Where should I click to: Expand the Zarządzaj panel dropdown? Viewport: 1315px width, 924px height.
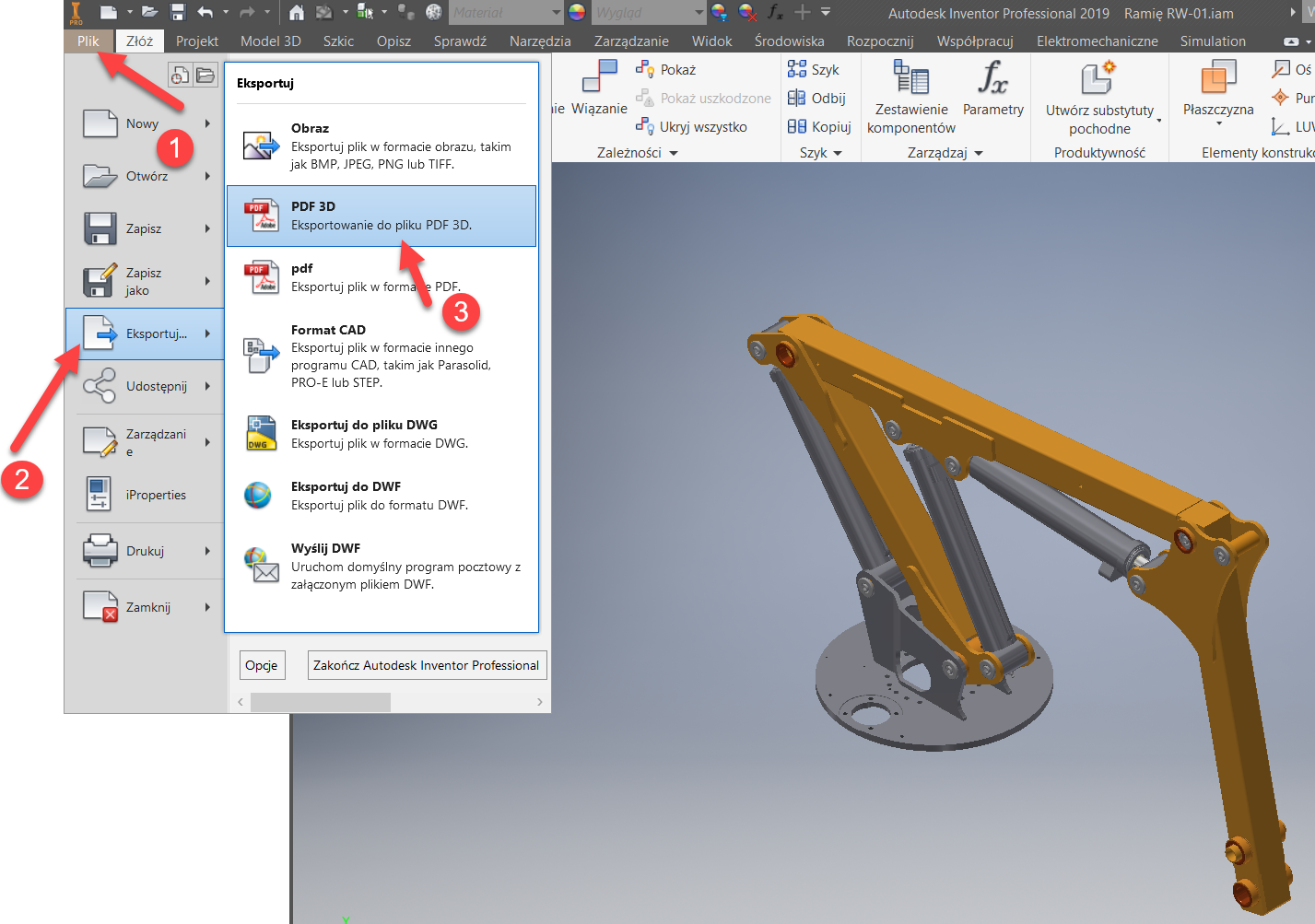pos(978,152)
